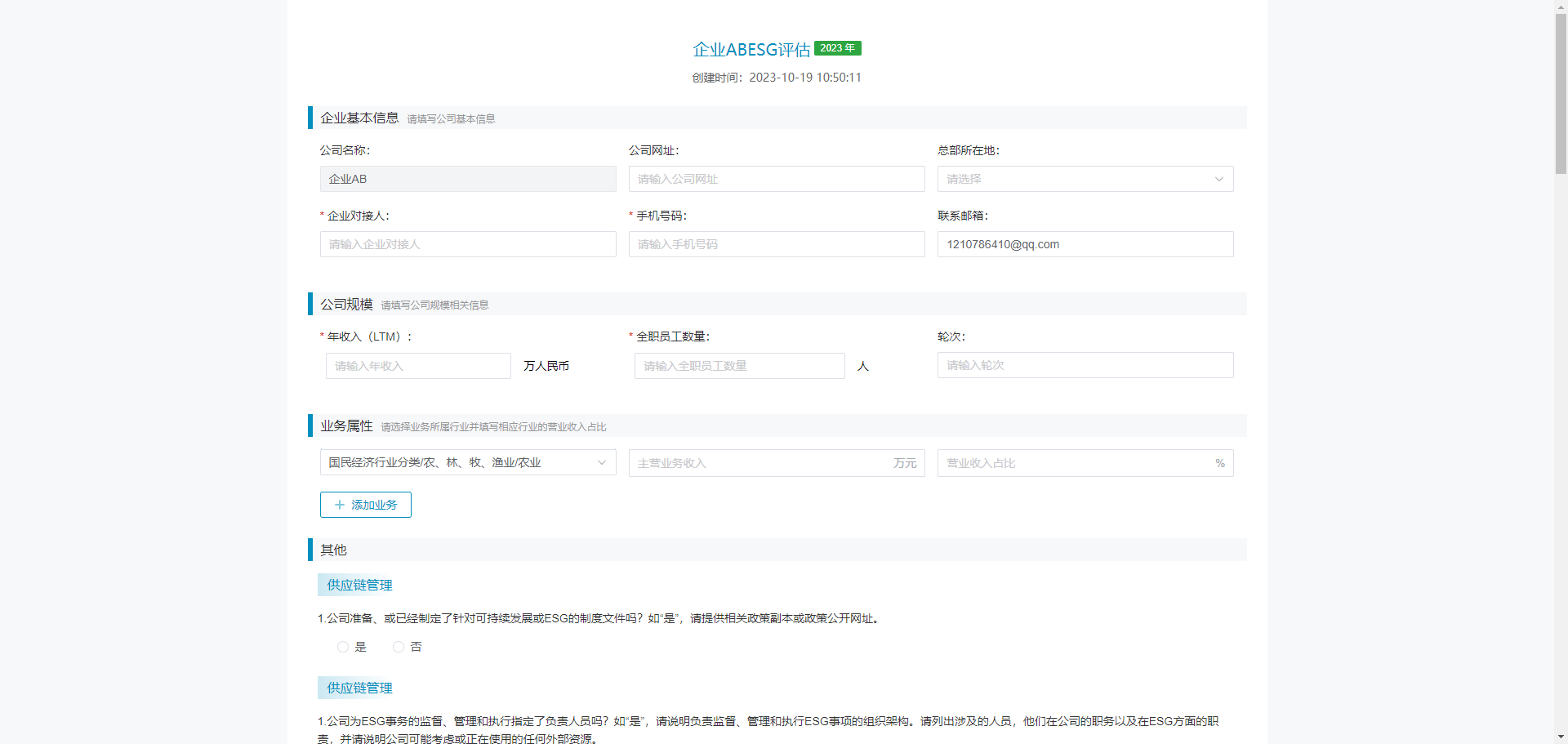Select the 是 radio button

point(343,647)
